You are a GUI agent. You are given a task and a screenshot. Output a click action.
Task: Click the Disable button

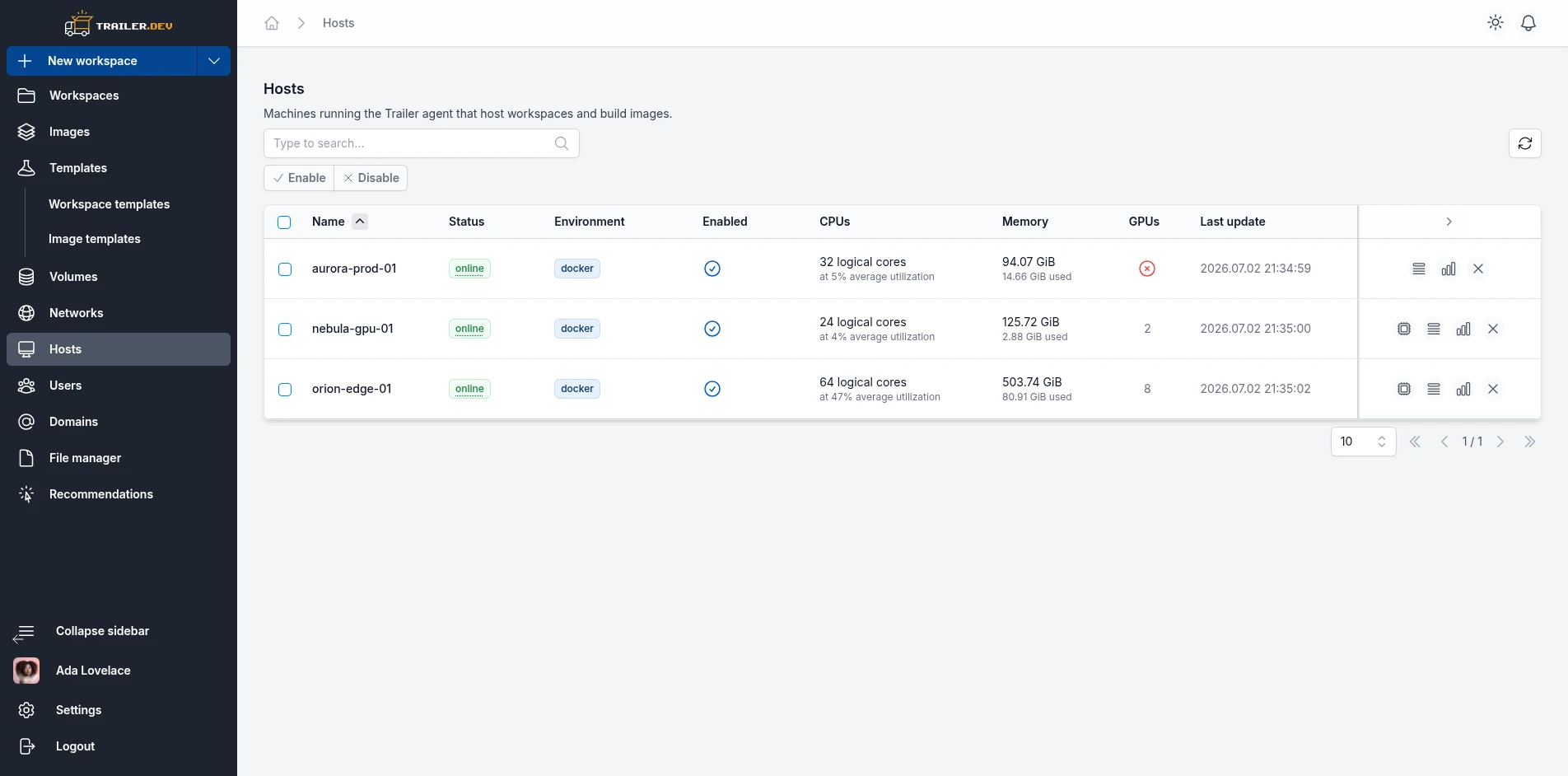pos(371,178)
